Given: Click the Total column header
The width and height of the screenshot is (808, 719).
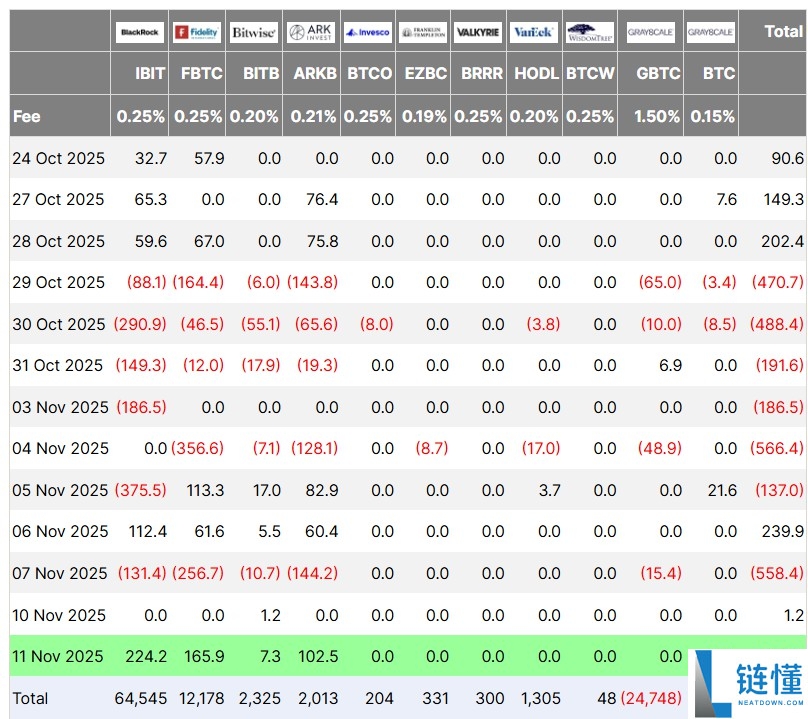Looking at the screenshot, I should (783, 32).
